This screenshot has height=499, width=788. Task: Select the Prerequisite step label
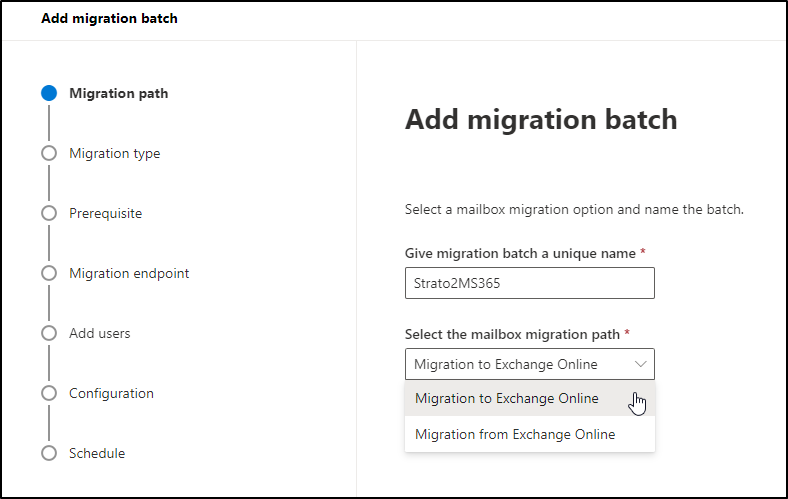point(106,214)
